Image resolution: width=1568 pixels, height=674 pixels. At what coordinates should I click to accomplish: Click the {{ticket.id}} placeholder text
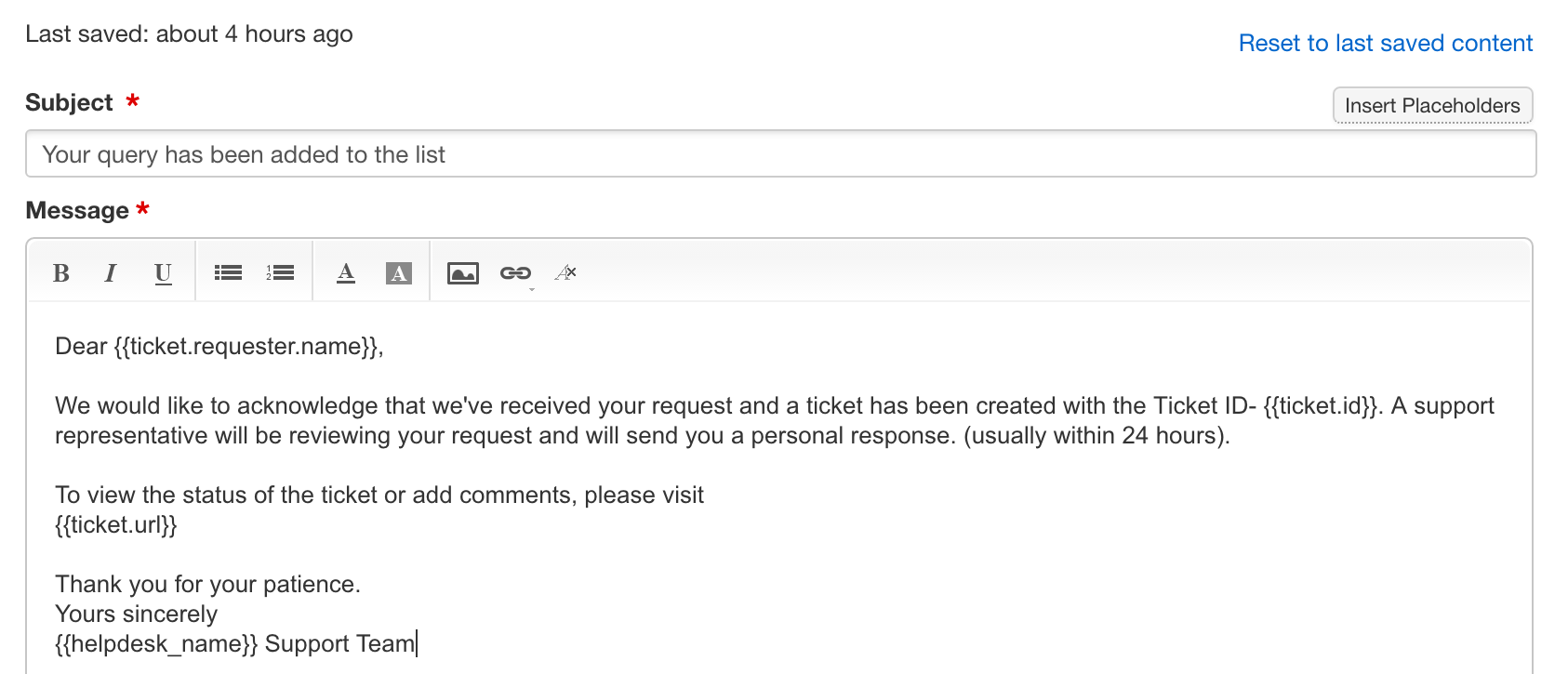click(x=1322, y=406)
